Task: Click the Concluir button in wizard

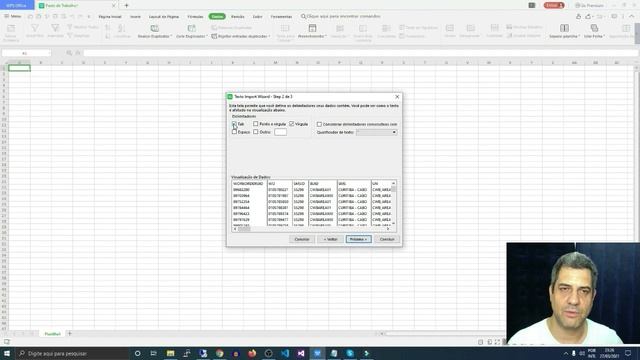Action: (387, 239)
